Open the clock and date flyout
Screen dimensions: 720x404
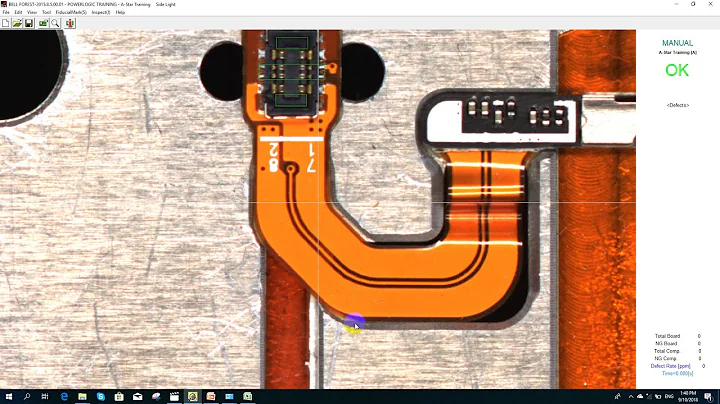coord(687,396)
